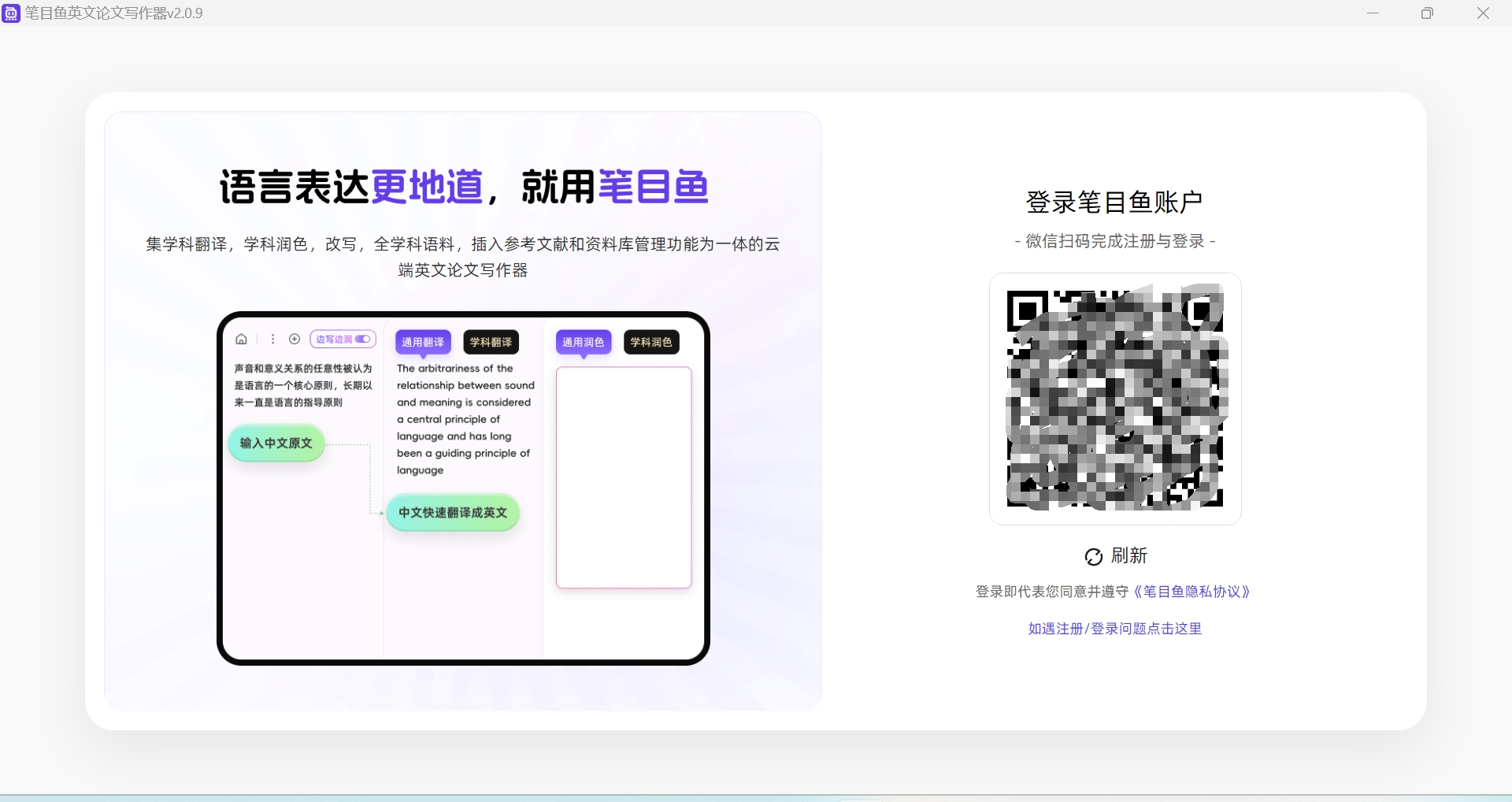Click the 通用翻译 speech bubble label
Viewport: 1512px width, 802px height.
(x=423, y=342)
